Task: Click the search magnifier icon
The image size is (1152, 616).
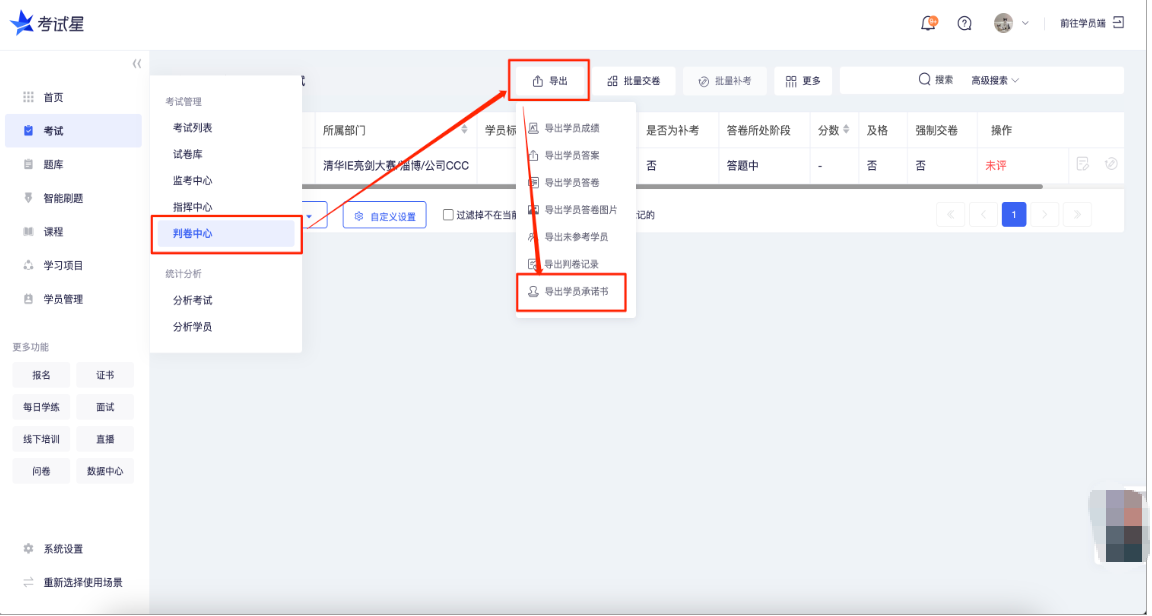Action: [x=924, y=80]
